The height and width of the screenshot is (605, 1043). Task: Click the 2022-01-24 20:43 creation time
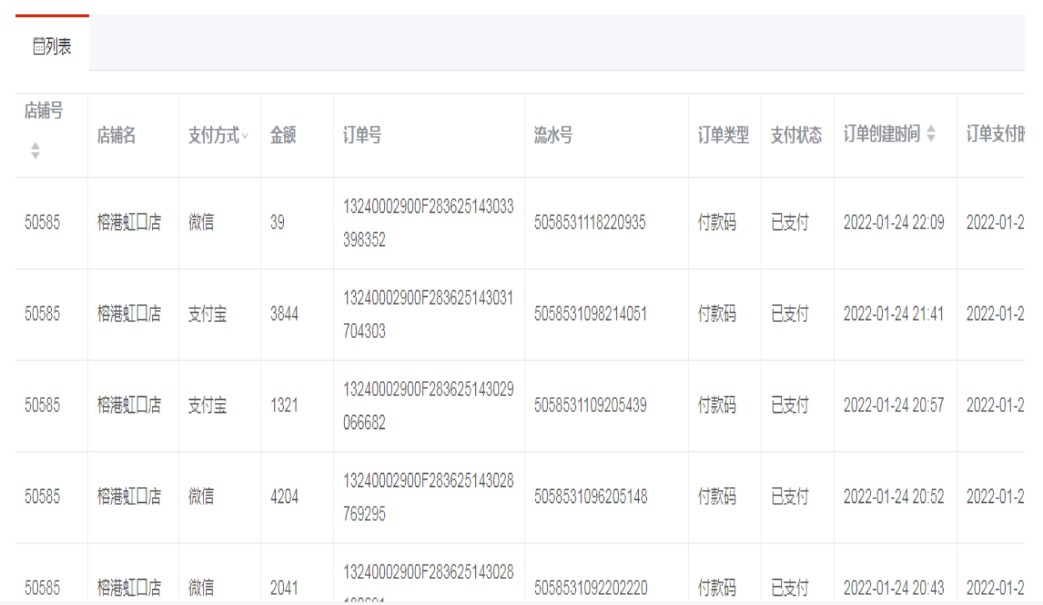(x=893, y=587)
